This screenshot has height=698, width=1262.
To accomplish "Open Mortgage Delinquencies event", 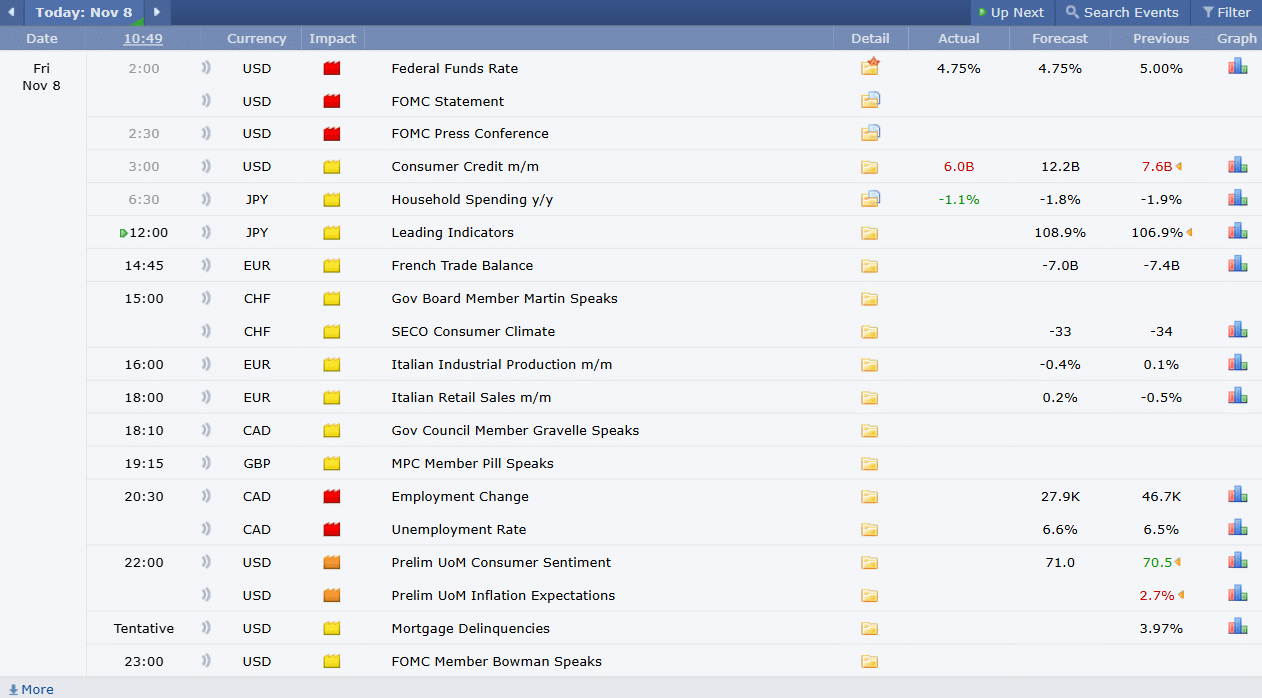I will [470, 628].
